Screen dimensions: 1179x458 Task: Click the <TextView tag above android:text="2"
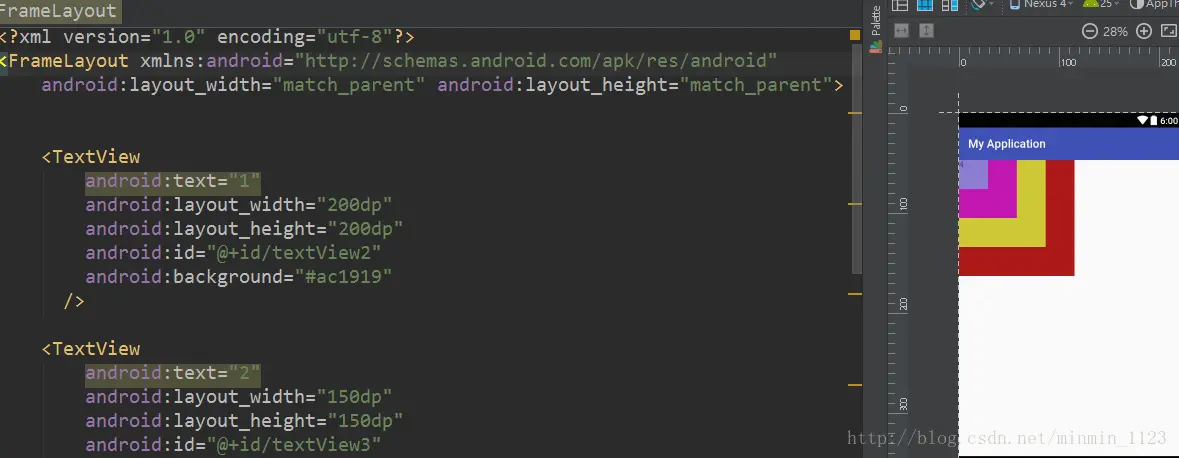(x=91, y=349)
